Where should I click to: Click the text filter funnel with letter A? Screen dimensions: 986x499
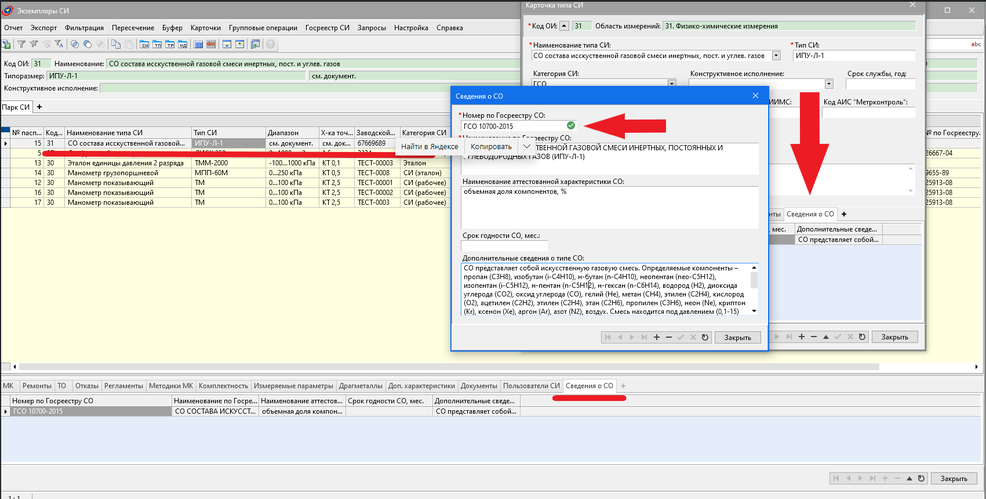[x=58, y=45]
